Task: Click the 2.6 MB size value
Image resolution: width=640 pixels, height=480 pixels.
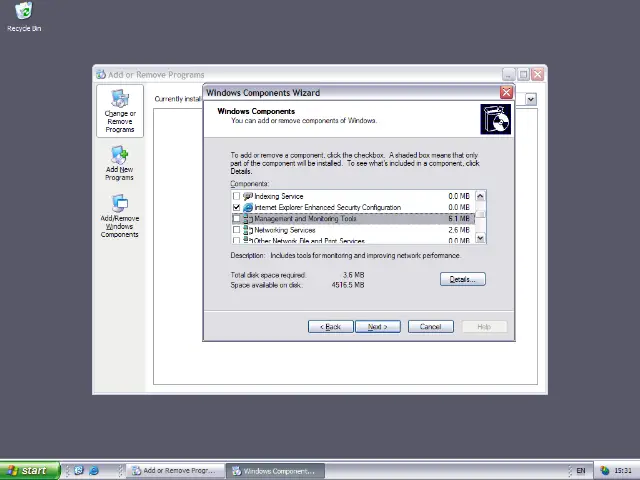Action: [459, 230]
